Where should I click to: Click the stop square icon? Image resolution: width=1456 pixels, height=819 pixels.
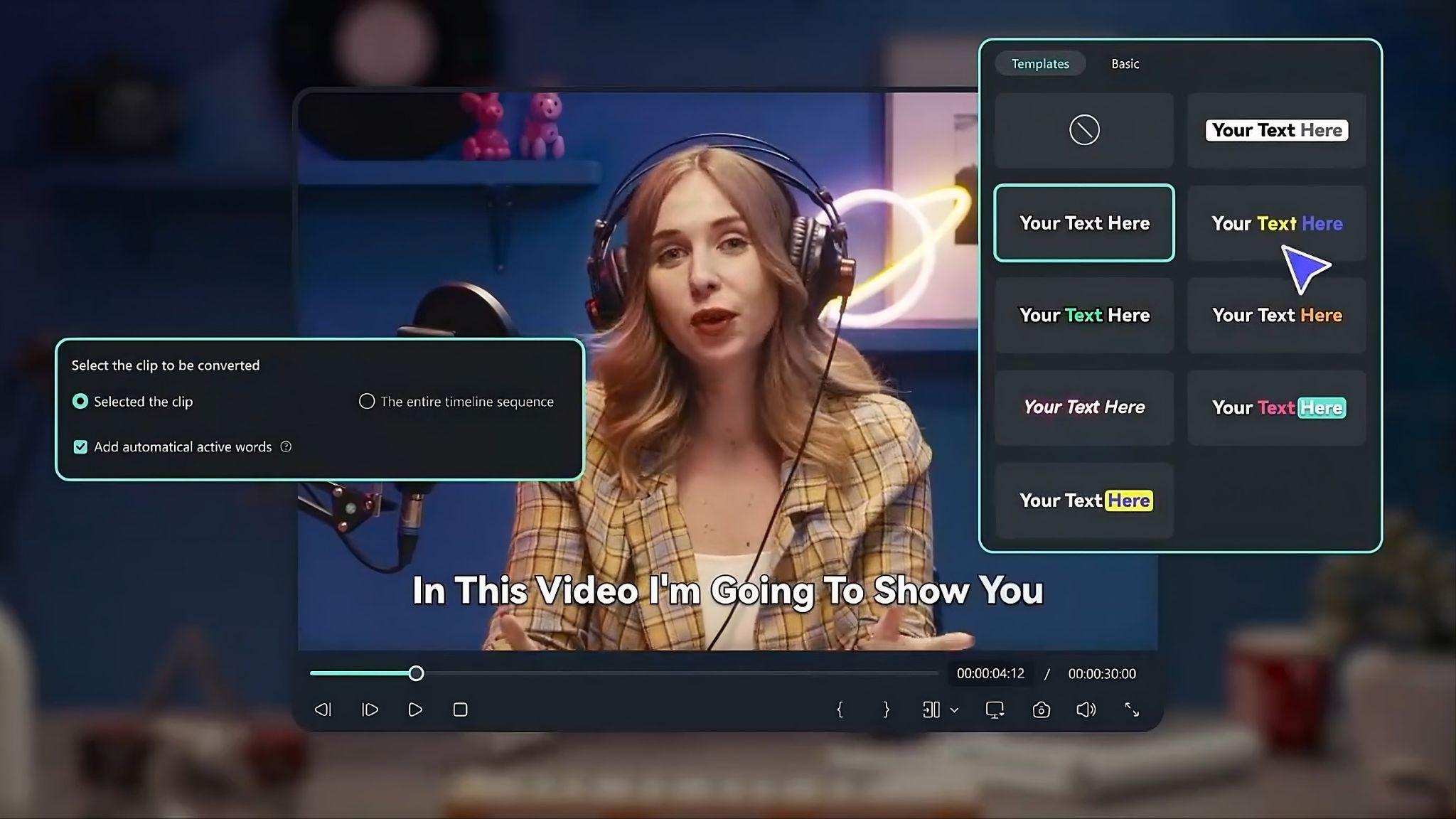[460, 710]
